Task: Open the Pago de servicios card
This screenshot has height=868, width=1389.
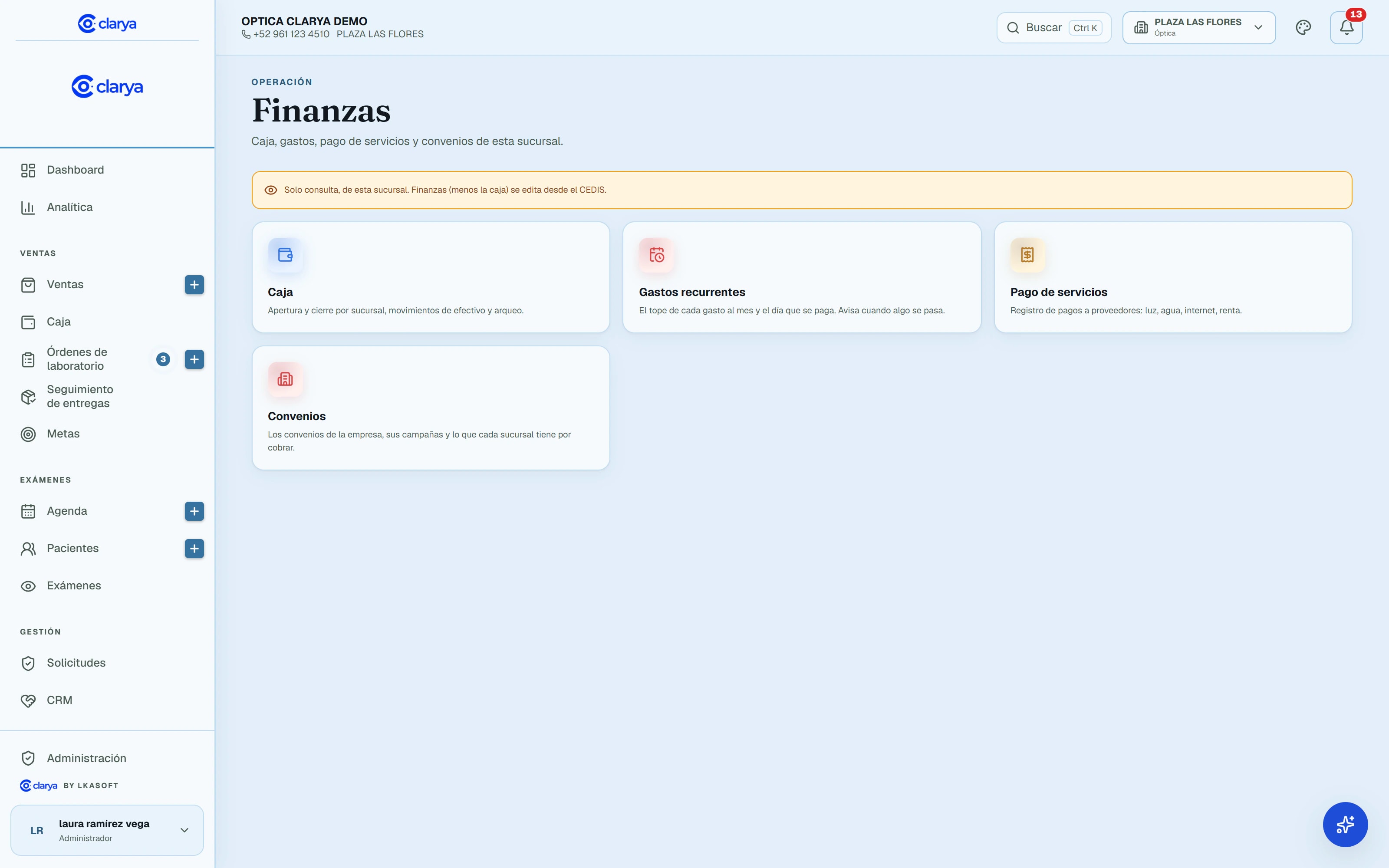Action: [x=1172, y=277]
